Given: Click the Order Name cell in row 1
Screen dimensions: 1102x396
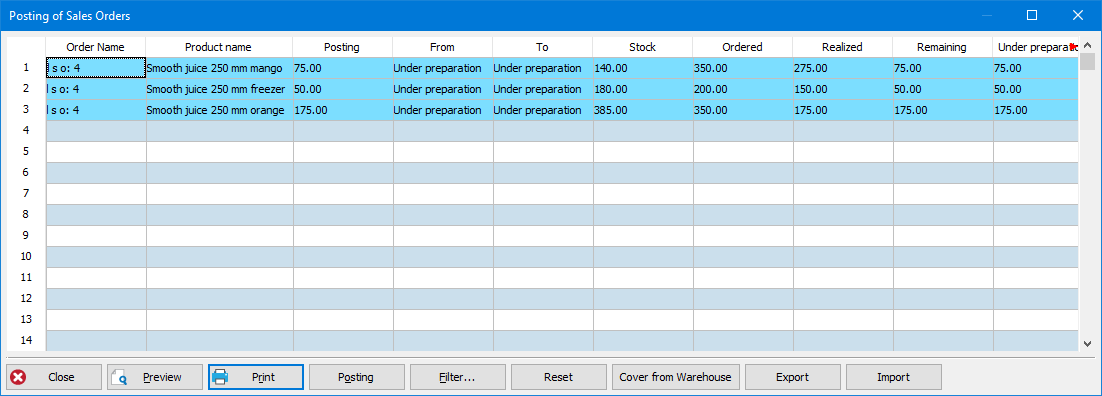Looking at the screenshot, I should tap(96, 68).
